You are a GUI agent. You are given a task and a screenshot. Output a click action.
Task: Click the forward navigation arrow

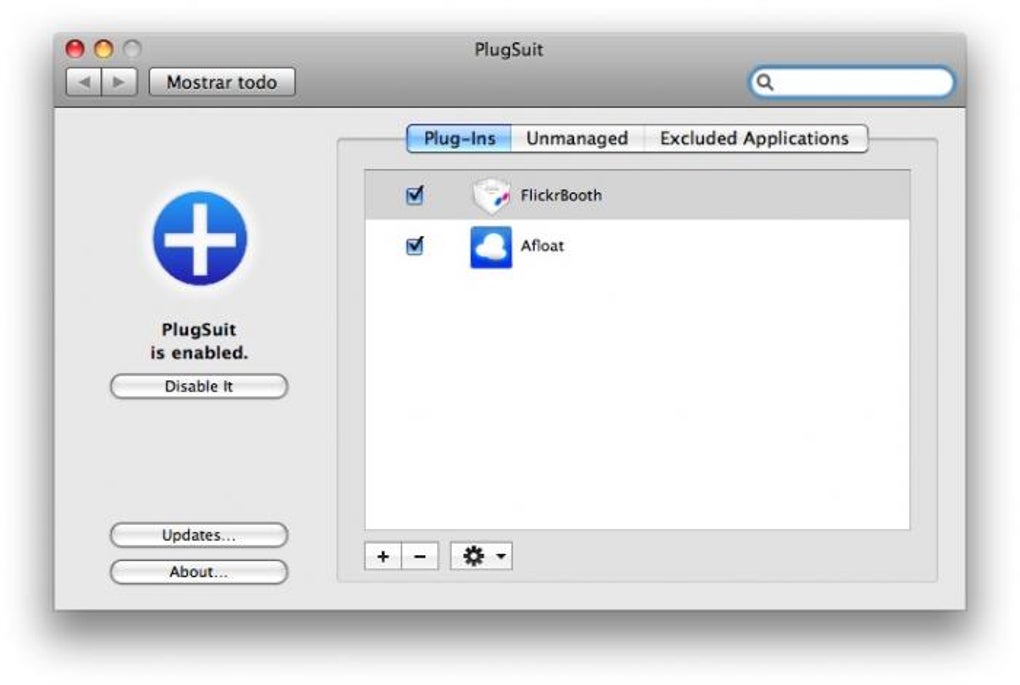click(119, 83)
